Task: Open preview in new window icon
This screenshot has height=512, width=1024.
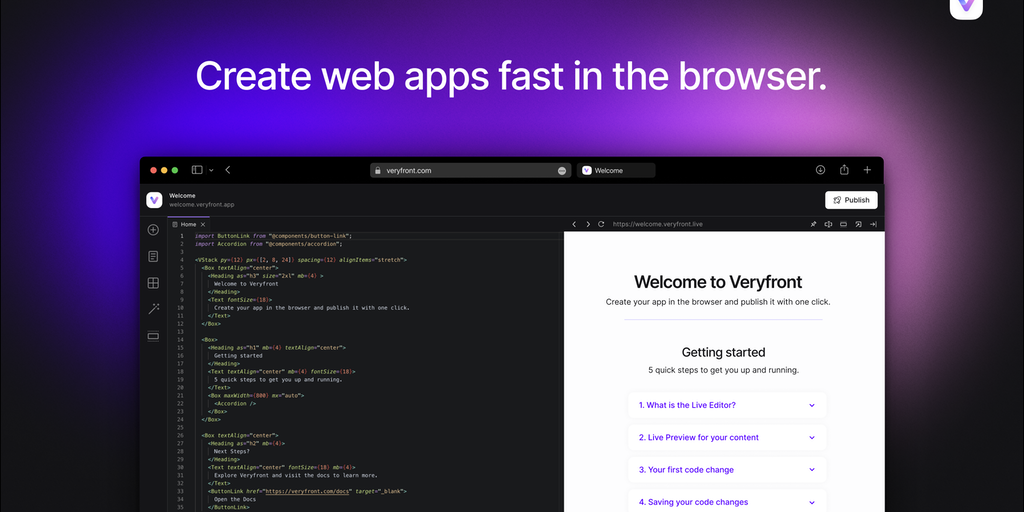Action: coord(858,224)
